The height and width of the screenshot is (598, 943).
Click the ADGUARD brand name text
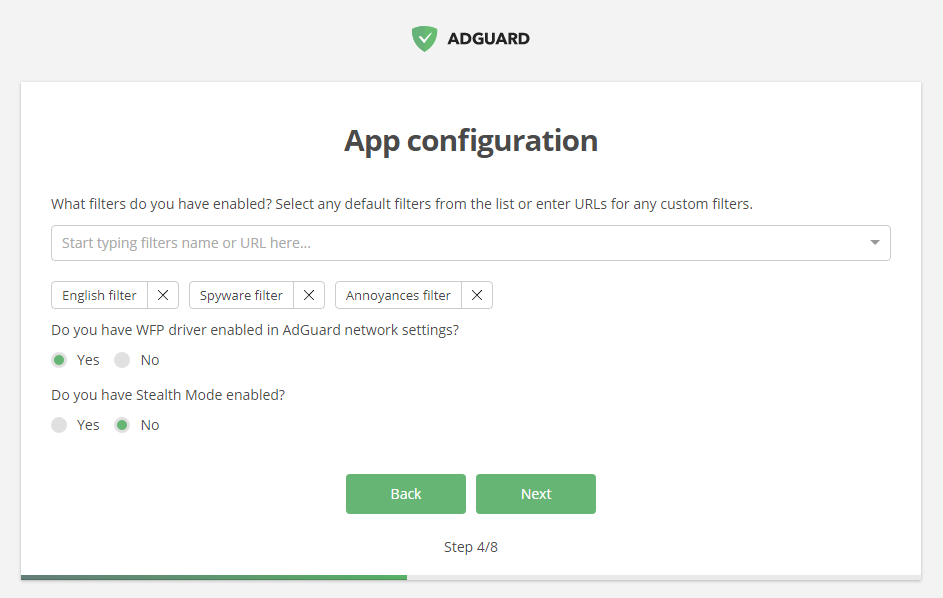[489, 39]
